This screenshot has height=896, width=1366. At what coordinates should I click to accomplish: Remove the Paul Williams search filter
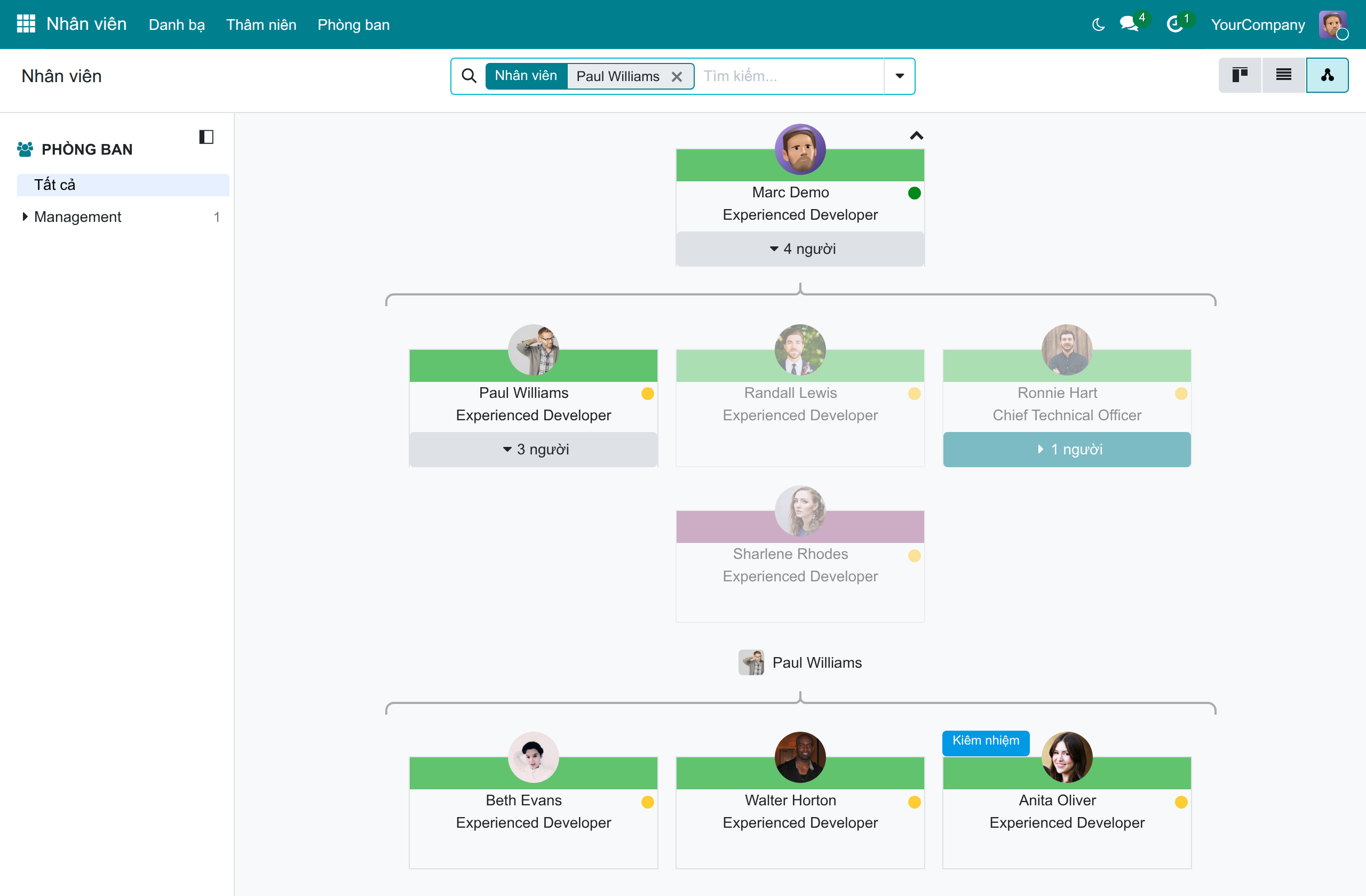(x=677, y=77)
